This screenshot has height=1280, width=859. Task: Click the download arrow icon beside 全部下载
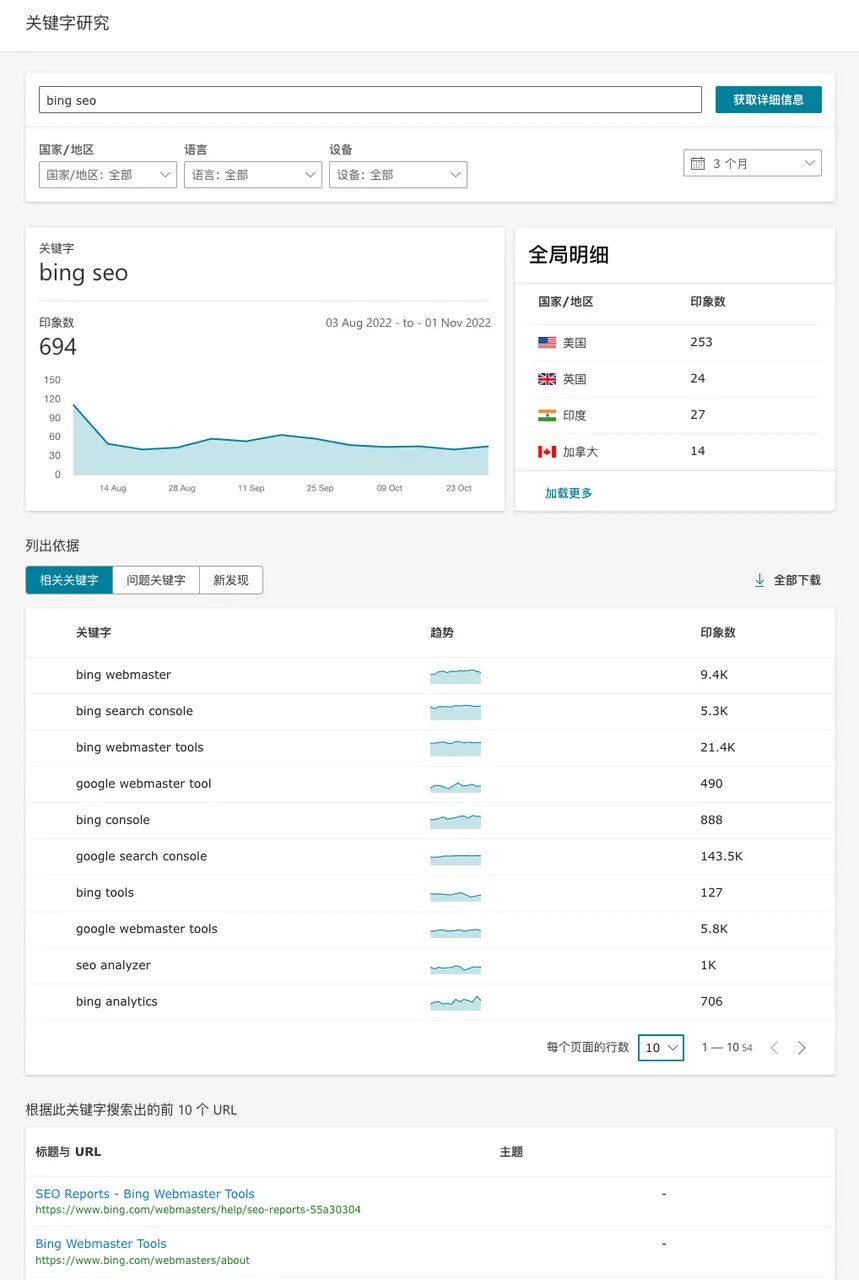click(760, 580)
